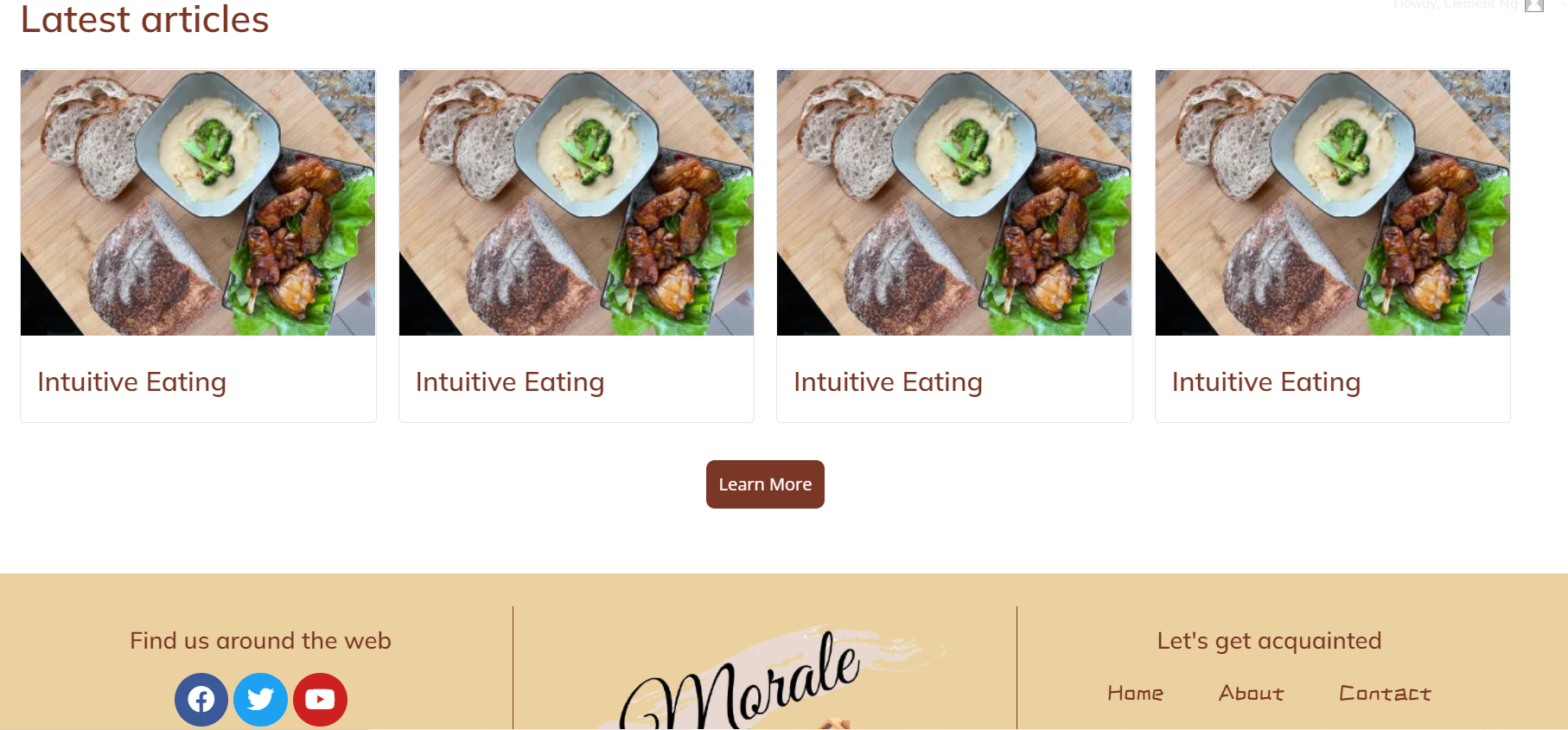Open the fourth article's food thumbnail
Image resolution: width=1568 pixels, height=730 pixels.
click(1333, 202)
